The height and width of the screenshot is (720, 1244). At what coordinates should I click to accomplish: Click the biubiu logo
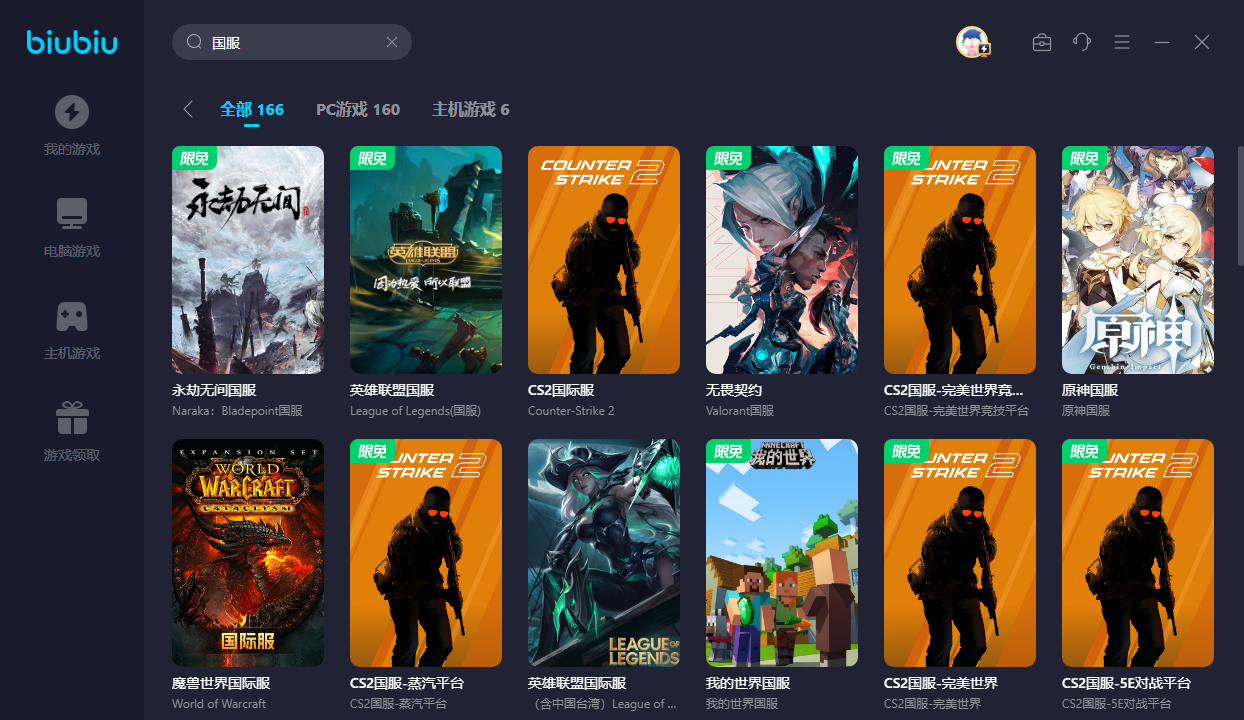click(71, 42)
